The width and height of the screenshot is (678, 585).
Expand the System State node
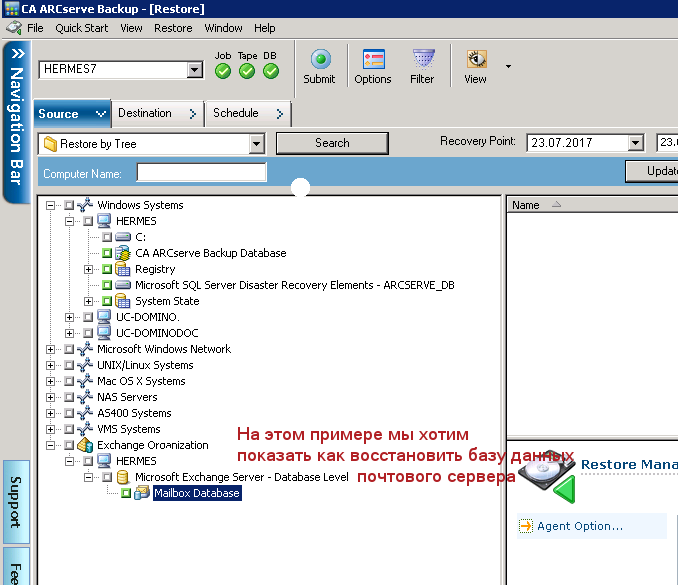tap(88, 301)
